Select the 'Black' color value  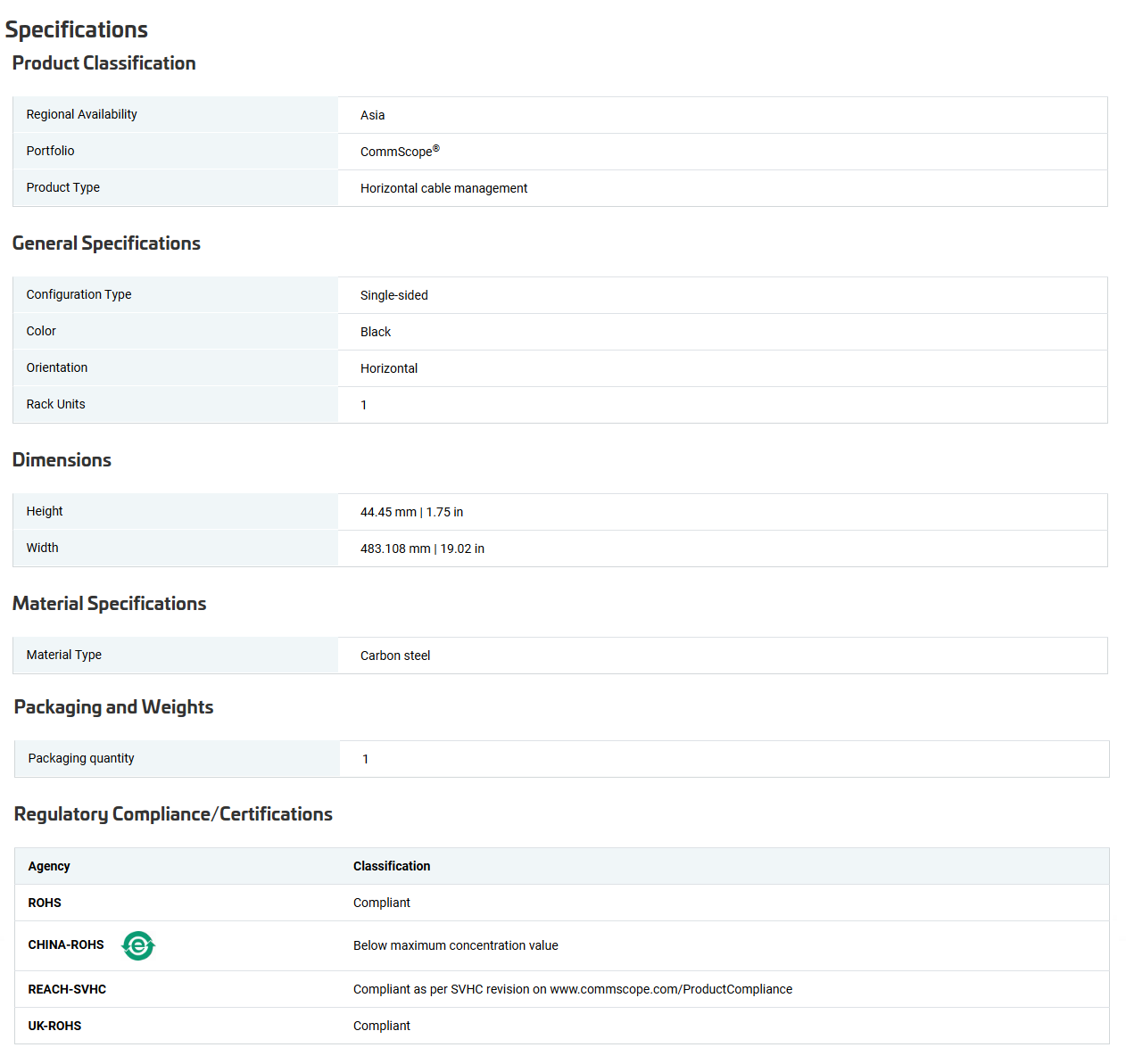coord(376,332)
